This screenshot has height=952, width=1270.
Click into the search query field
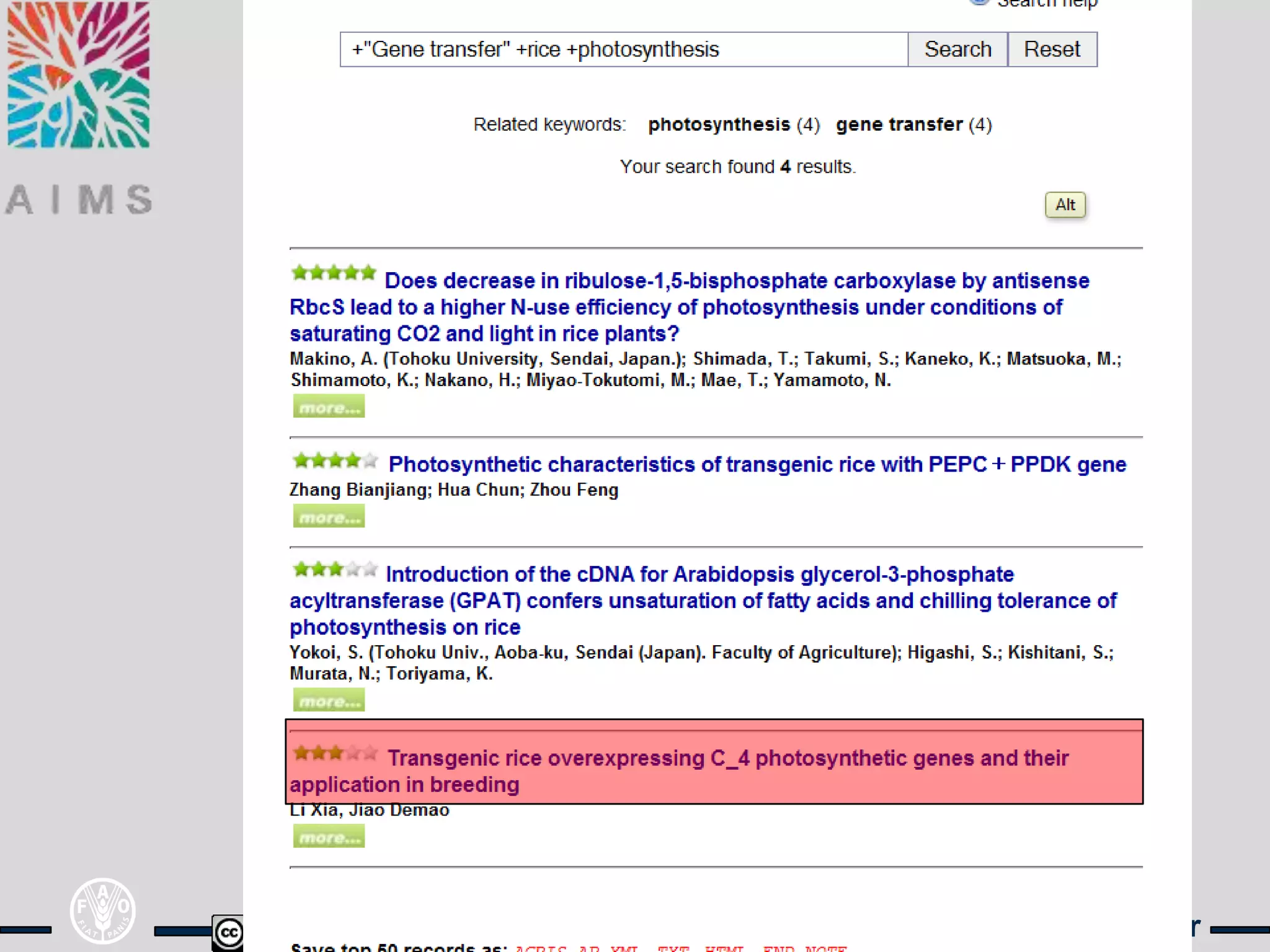(x=623, y=50)
